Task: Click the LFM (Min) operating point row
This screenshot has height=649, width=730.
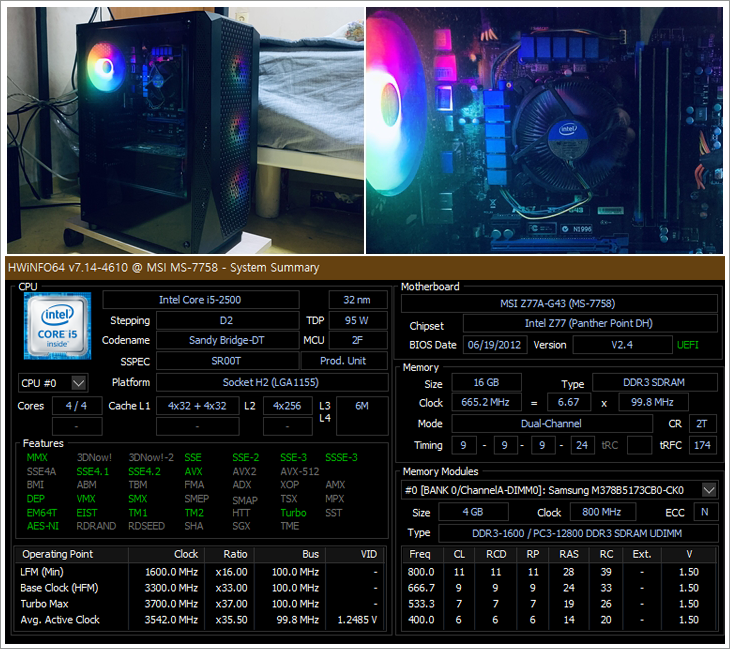Action: coord(201,572)
